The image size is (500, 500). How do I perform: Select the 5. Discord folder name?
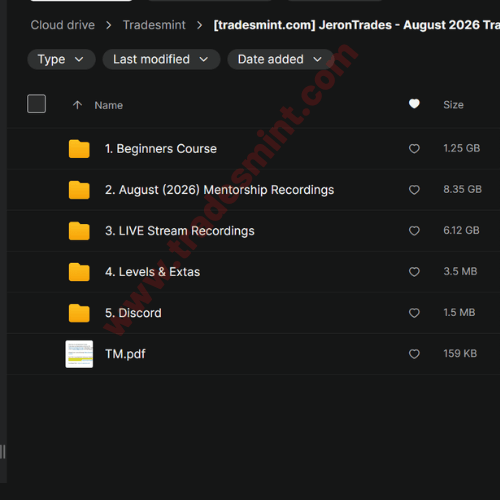pos(133,313)
